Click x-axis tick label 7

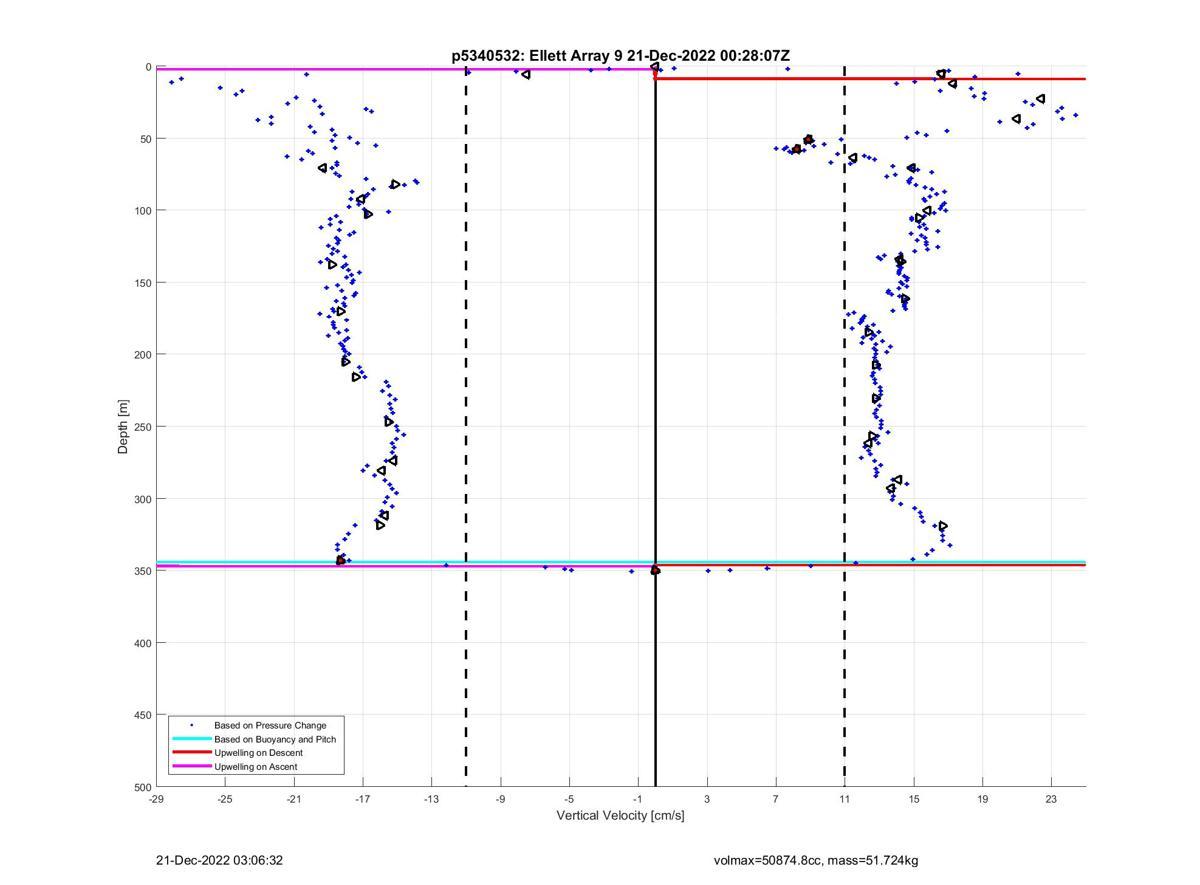pyautogui.click(x=776, y=799)
